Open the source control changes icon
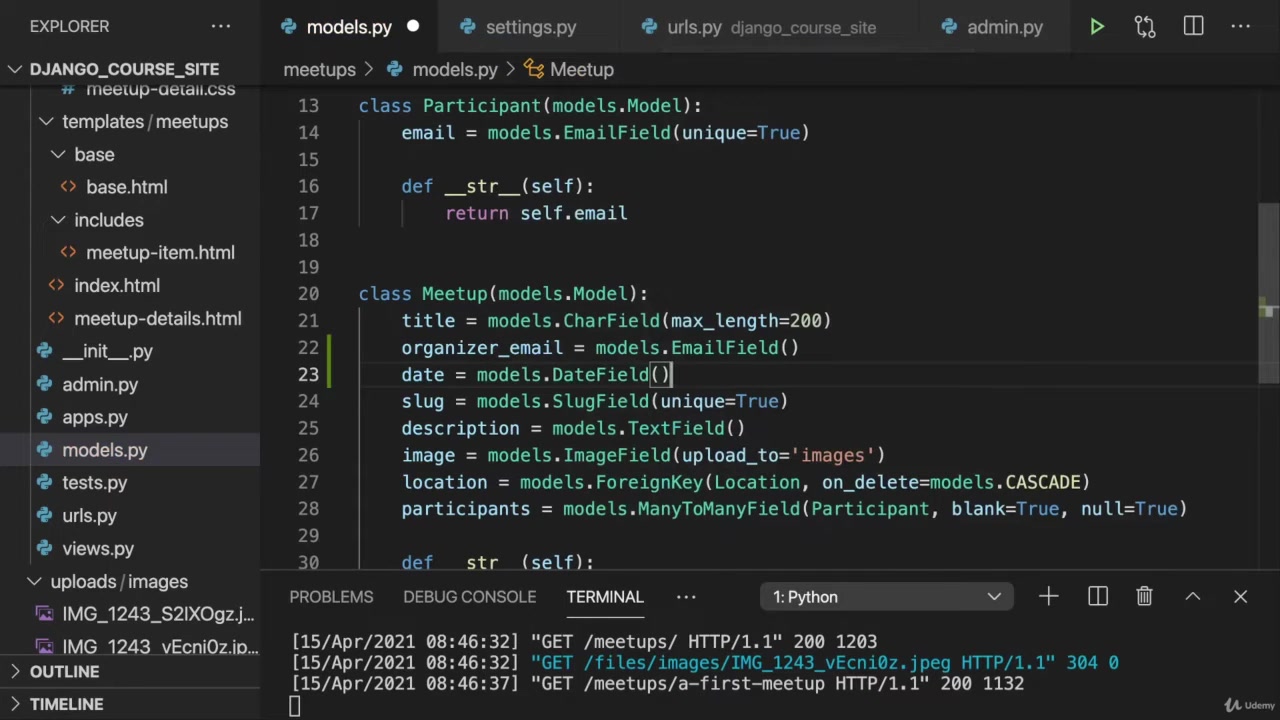This screenshot has width=1280, height=720. [x=1145, y=27]
